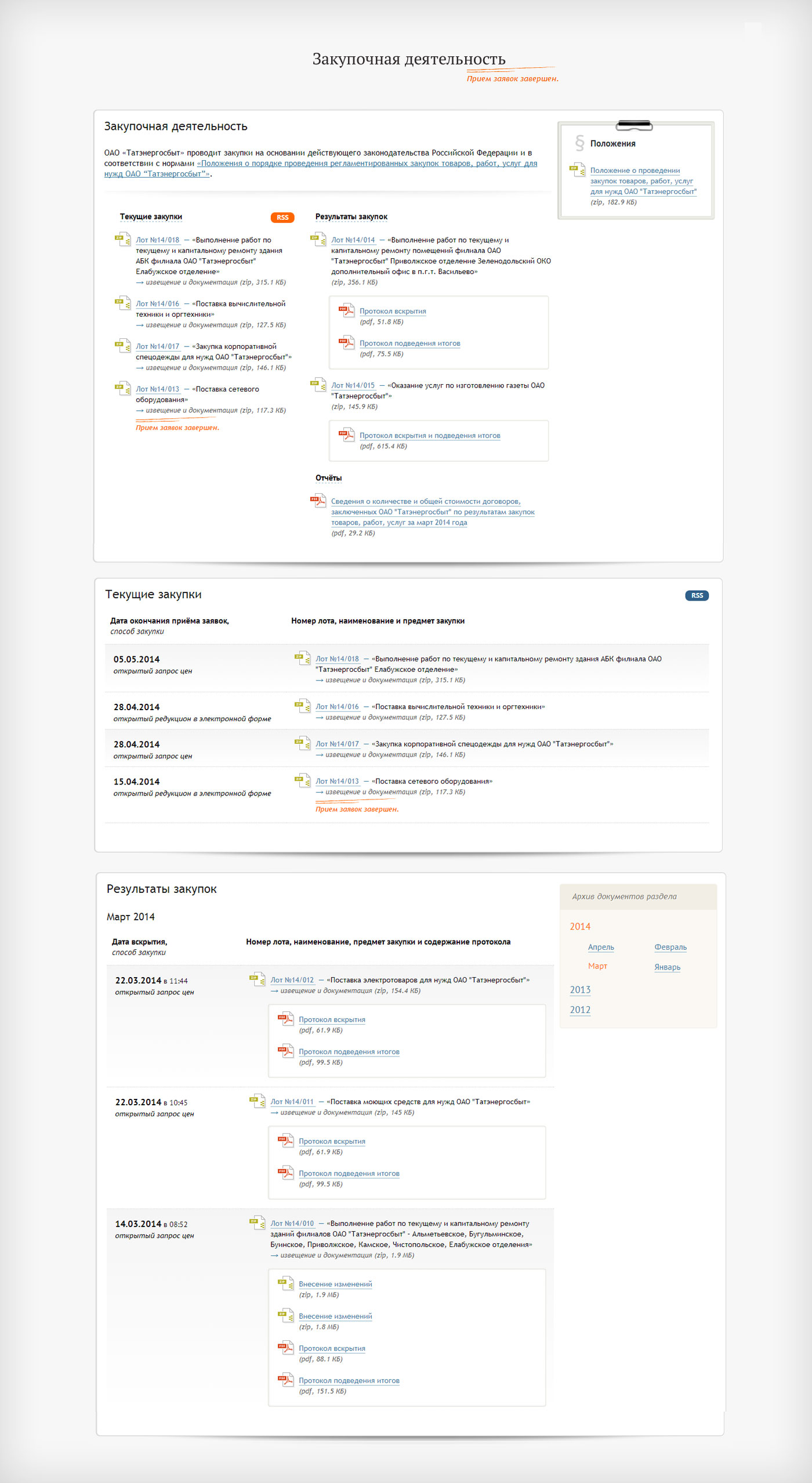The image size is (812, 1483).
Task: Click the date 15.04.2014
Action: click(136, 782)
